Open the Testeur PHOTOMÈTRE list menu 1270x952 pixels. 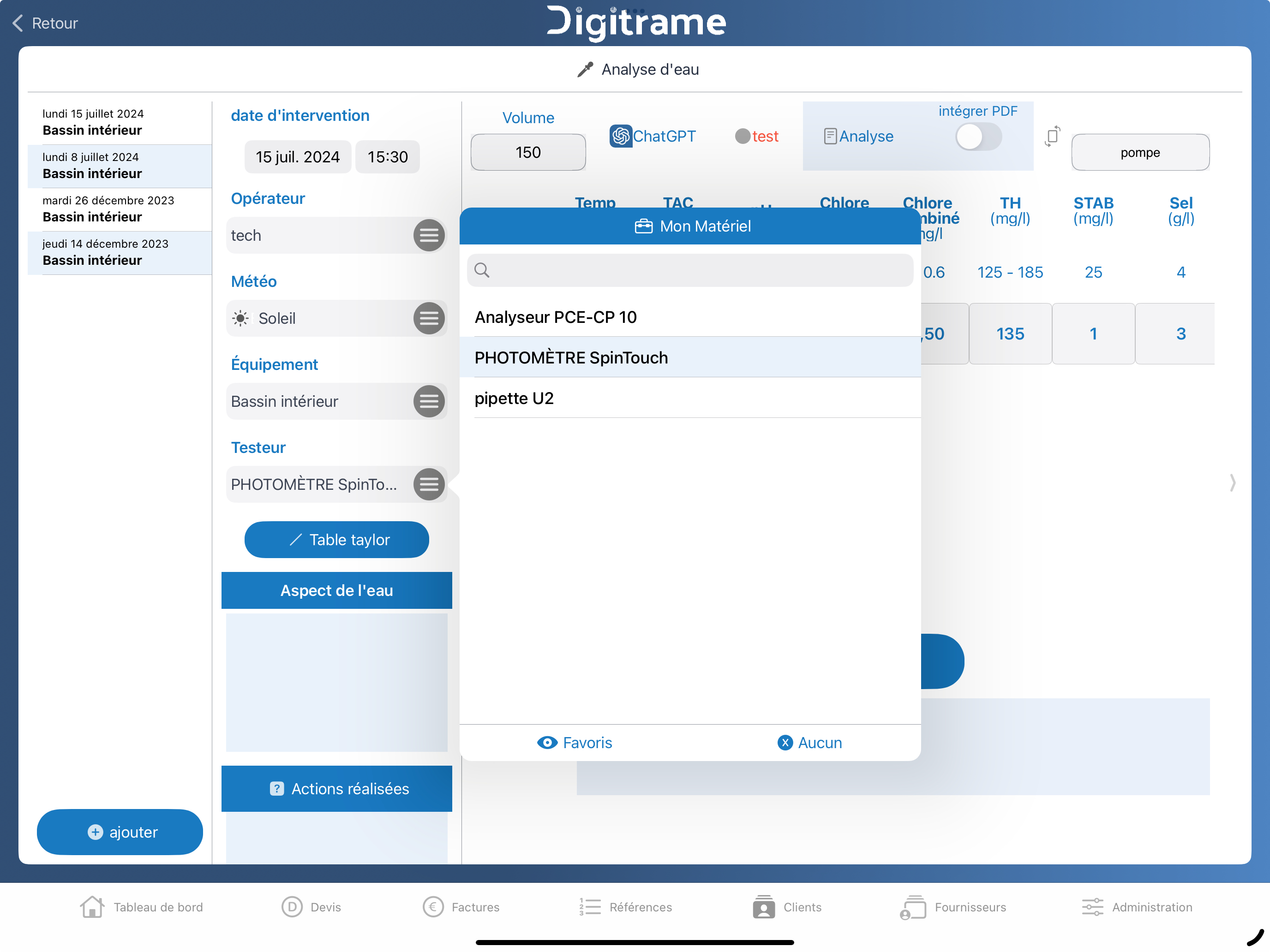coord(429,484)
